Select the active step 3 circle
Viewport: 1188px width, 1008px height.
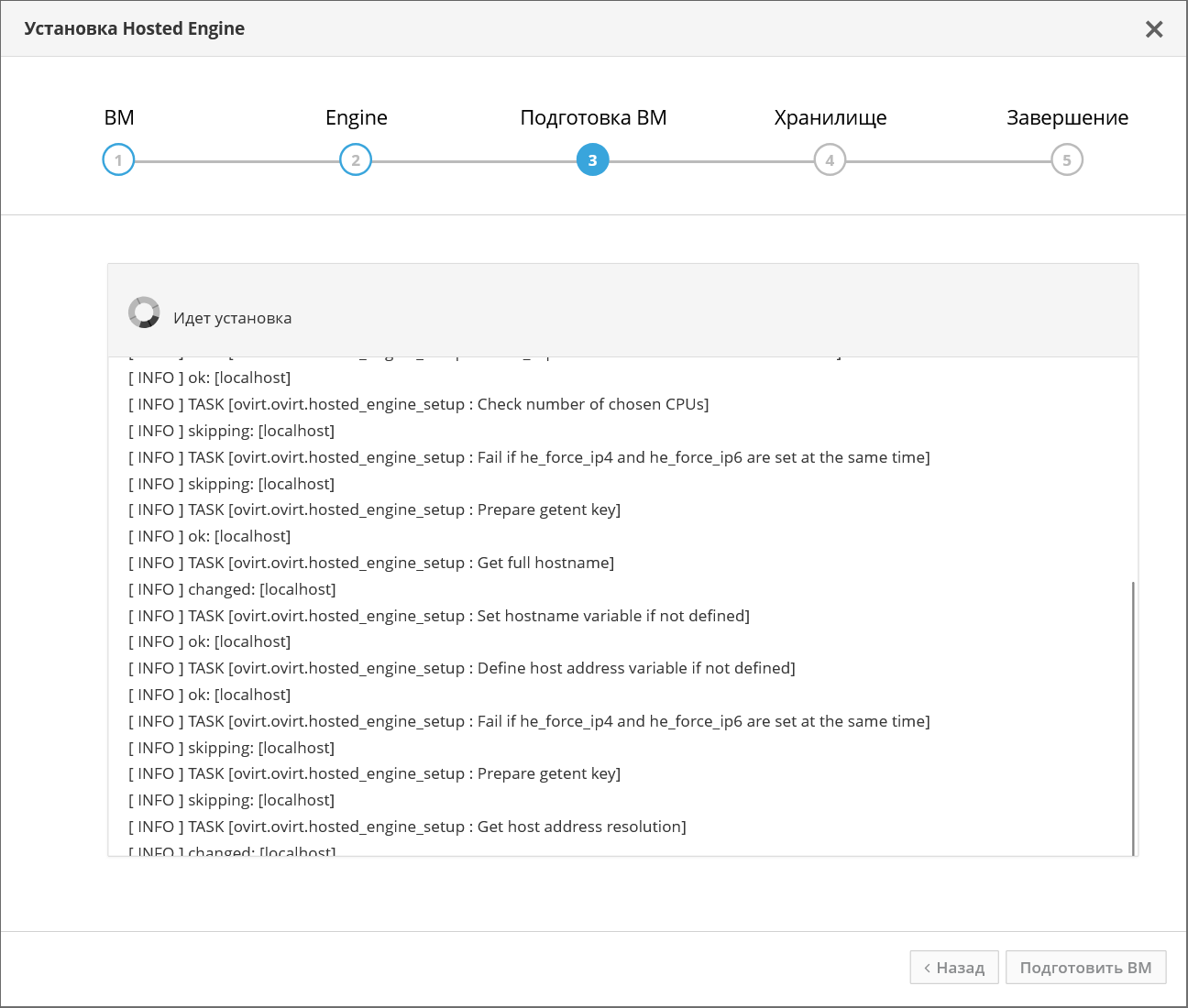tap(593, 160)
